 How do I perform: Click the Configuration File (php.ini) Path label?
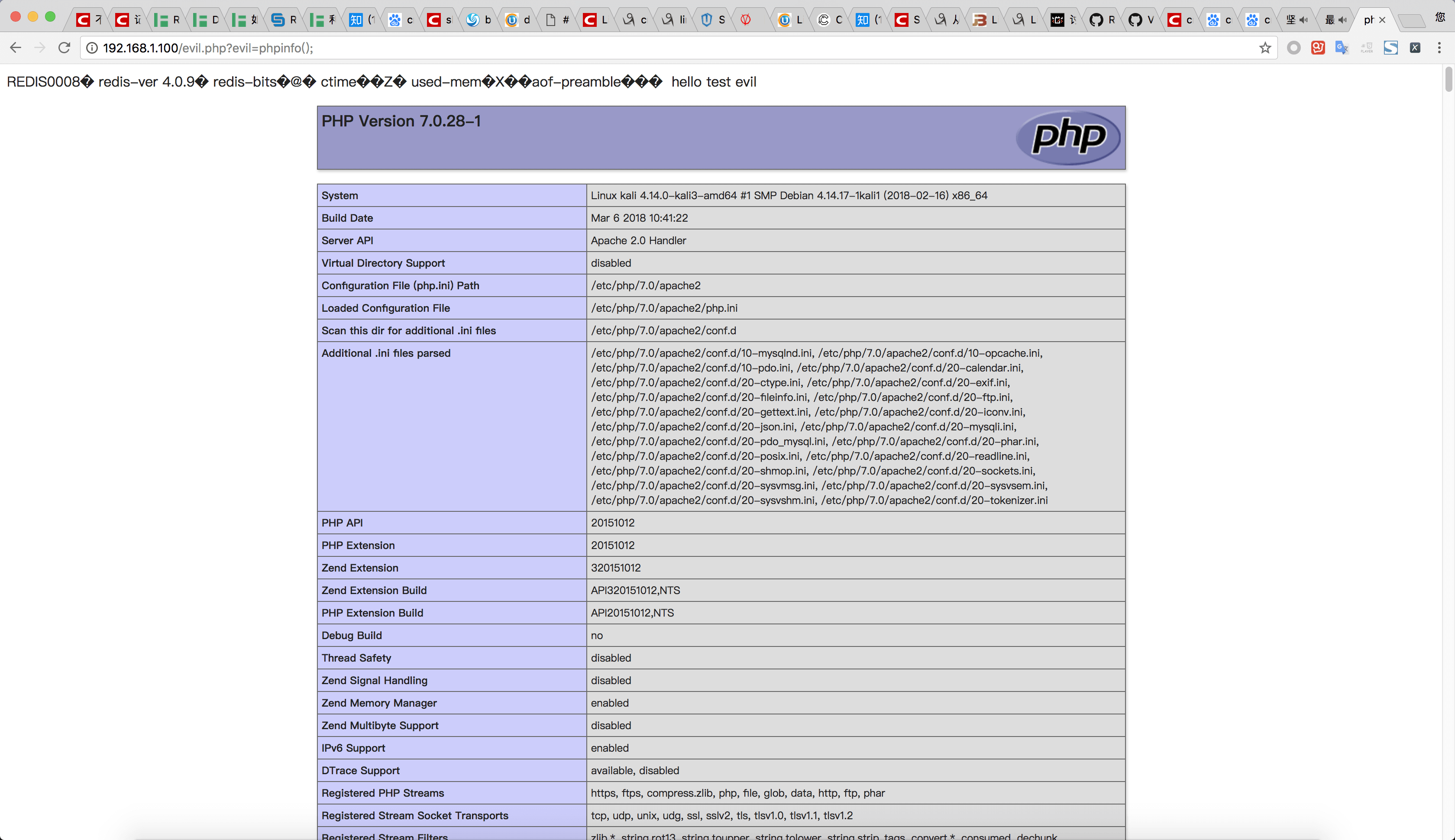coord(401,286)
